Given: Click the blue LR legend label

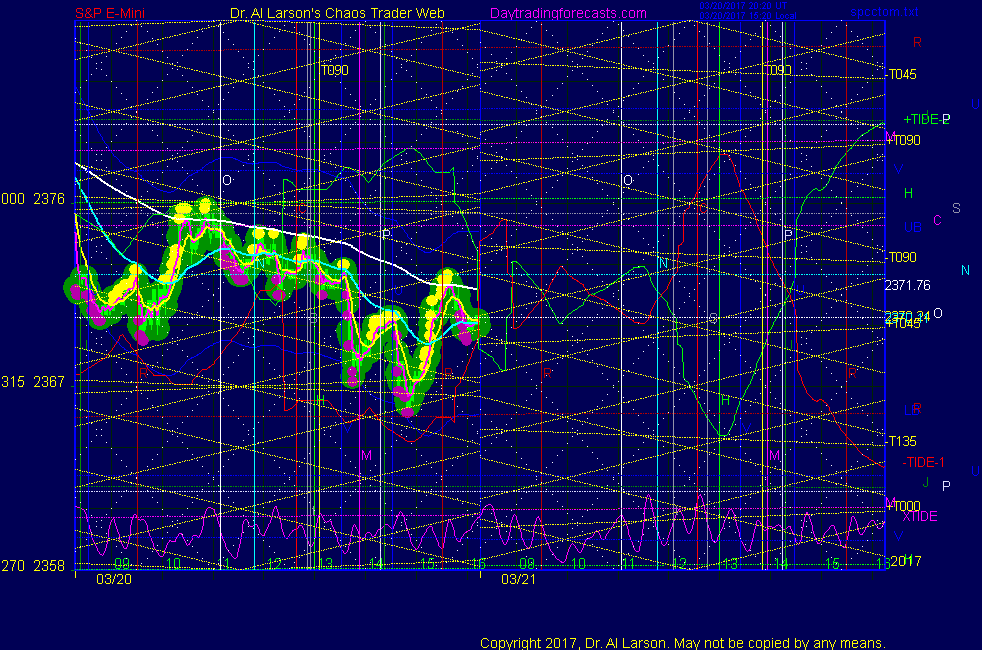Looking at the screenshot, I should [912, 410].
